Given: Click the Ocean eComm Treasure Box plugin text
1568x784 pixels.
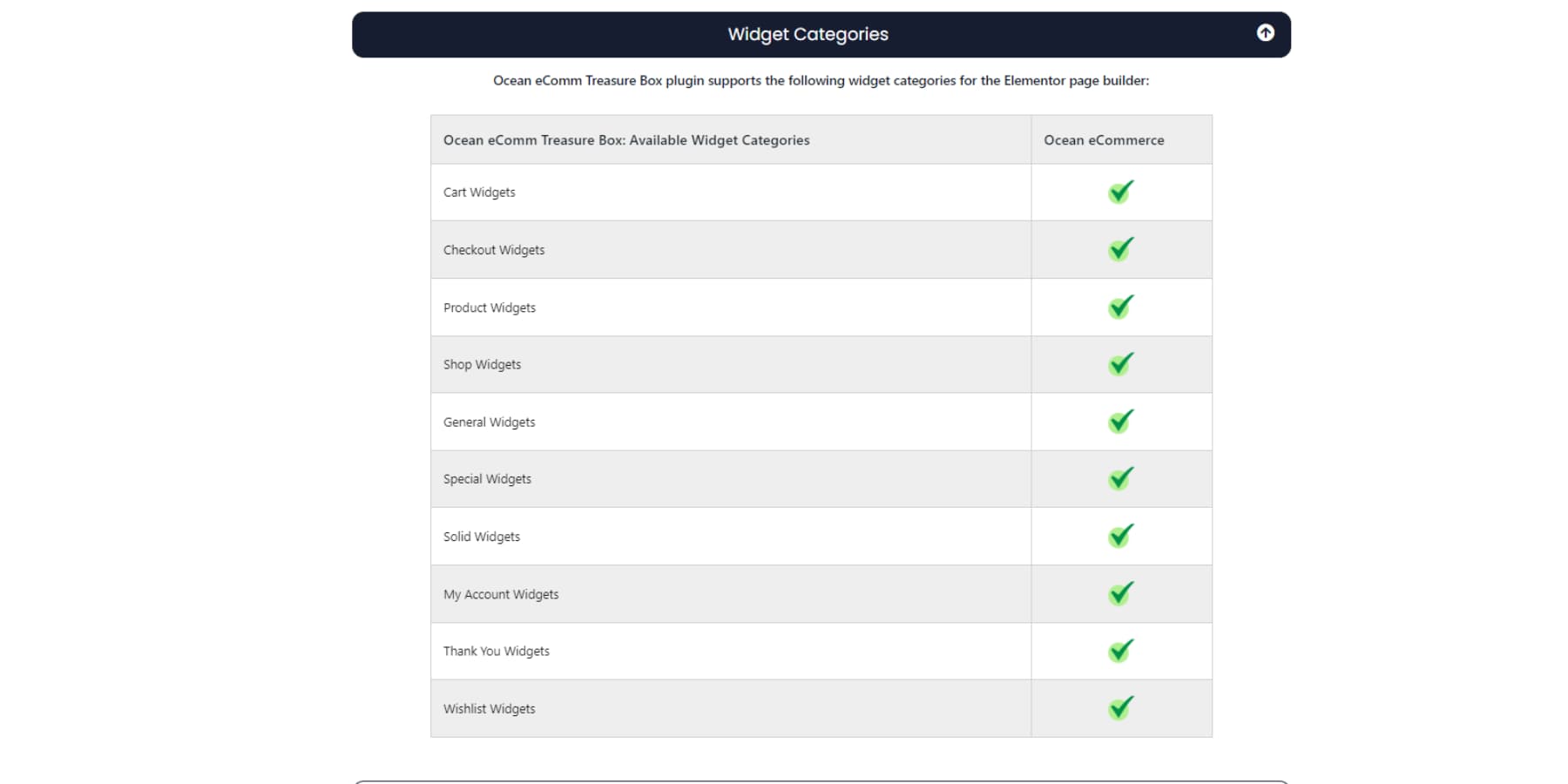Looking at the screenshot, I should click(x=820, y=80).
